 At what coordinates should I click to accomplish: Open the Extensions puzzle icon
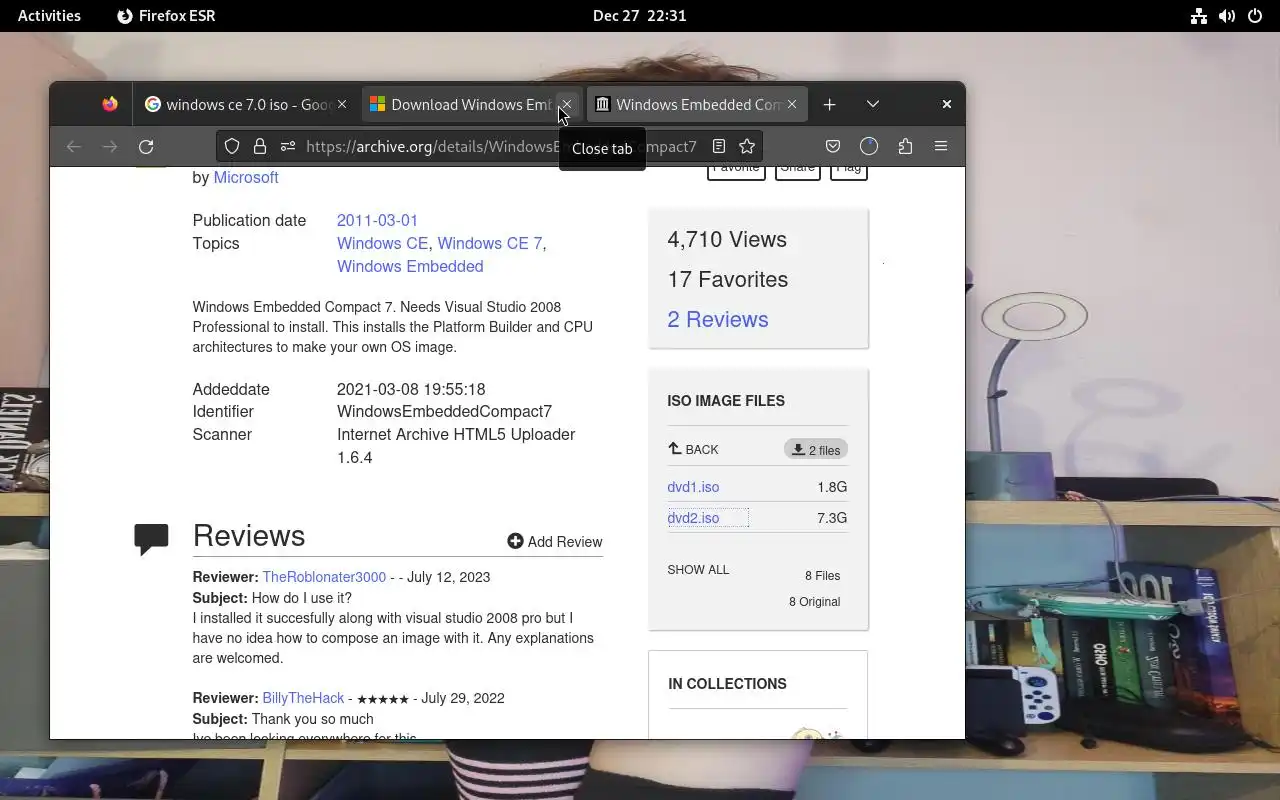point(905,146)
